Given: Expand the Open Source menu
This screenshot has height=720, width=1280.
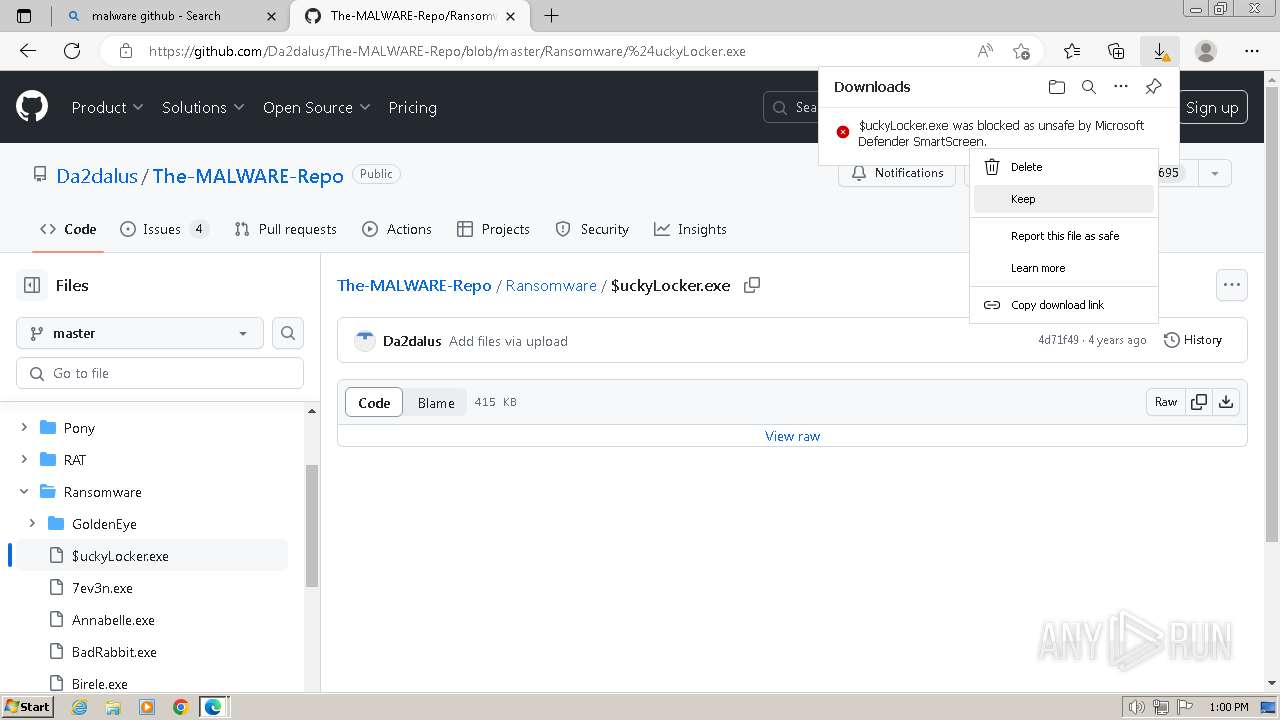Looking at the screenshot, I should point(316,107).
